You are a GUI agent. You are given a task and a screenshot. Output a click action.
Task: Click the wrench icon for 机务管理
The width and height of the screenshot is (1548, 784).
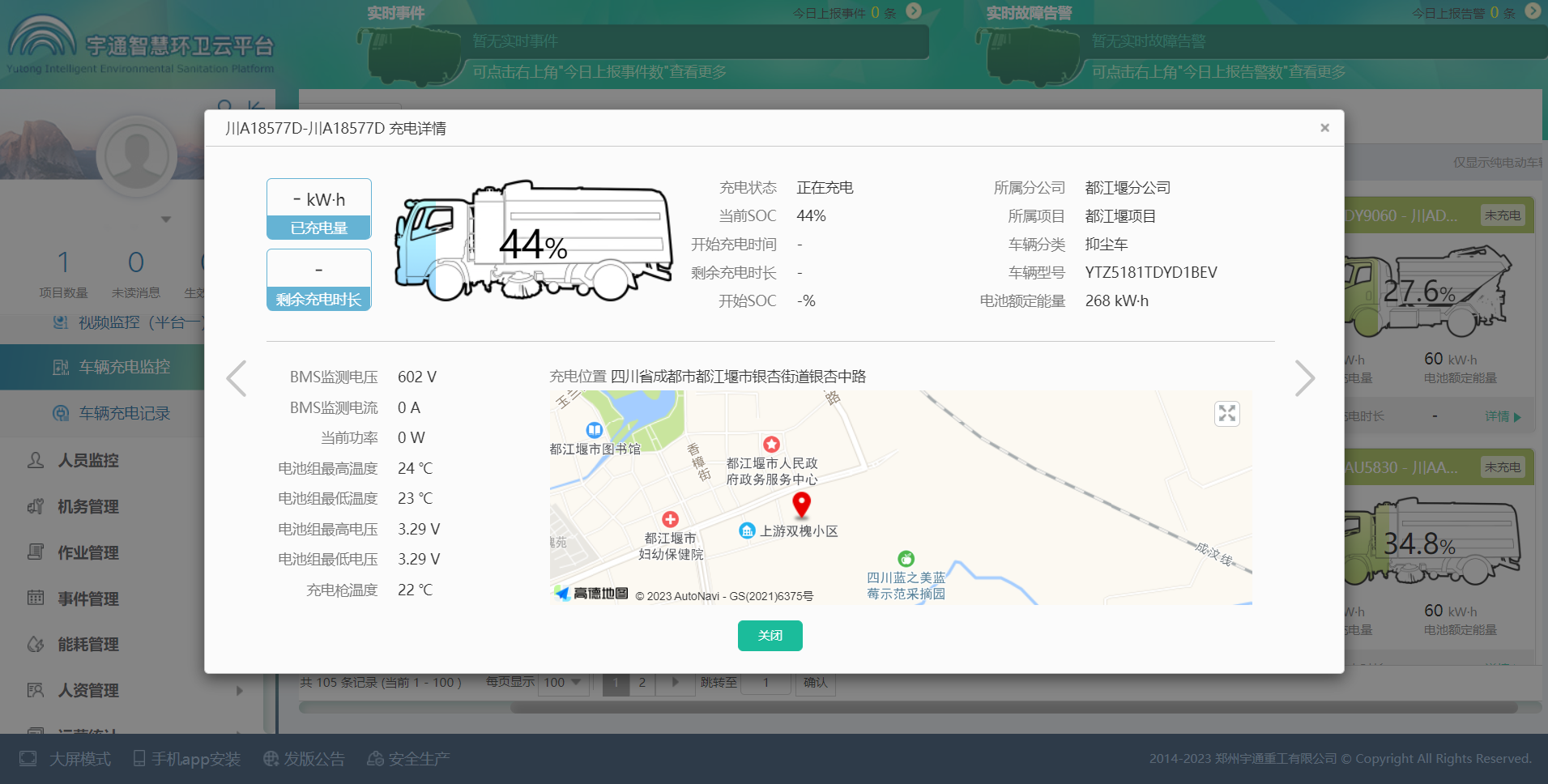(36, 506)
